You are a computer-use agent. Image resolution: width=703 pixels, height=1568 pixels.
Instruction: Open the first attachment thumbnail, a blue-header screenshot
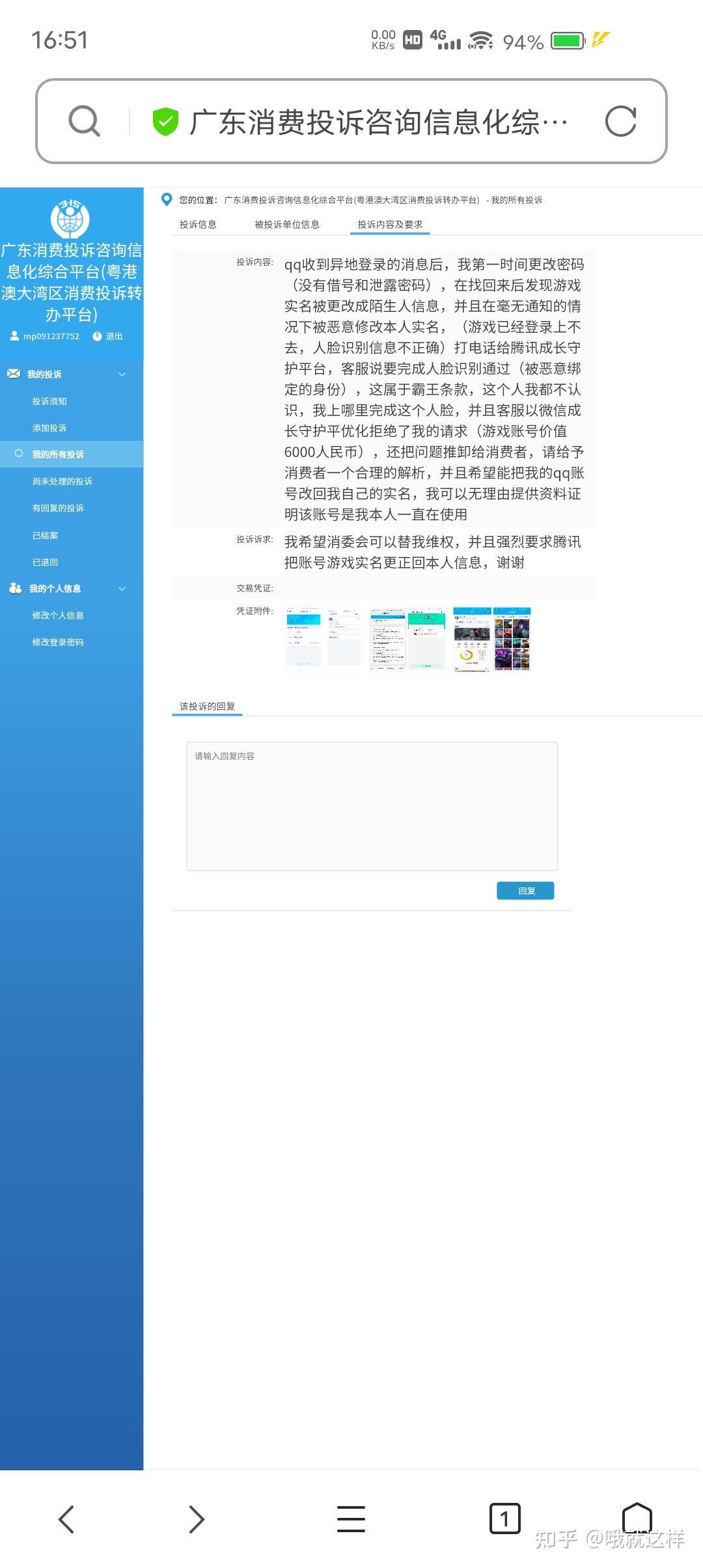click(x=304, y=637)
